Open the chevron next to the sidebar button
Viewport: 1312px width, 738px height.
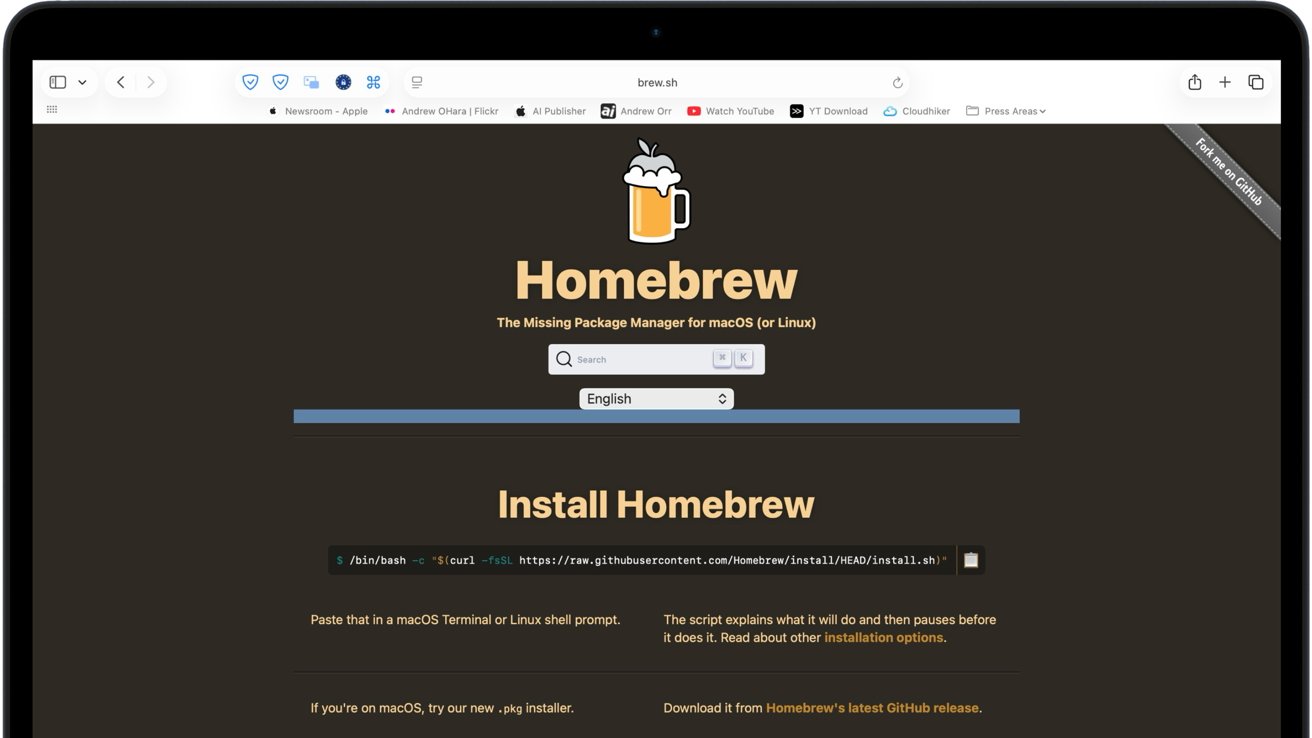pos(83,82)
